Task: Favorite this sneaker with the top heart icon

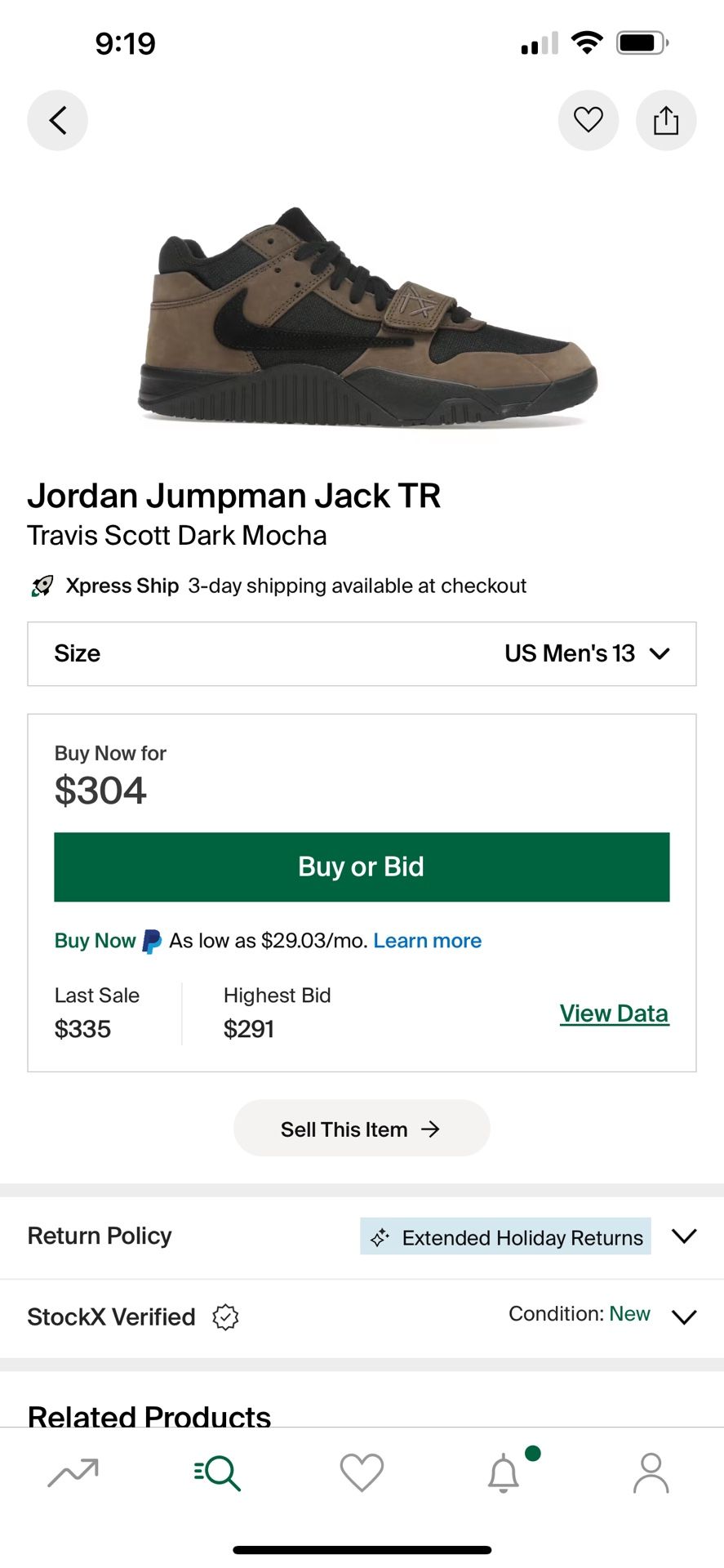Action: pos(588,121)
